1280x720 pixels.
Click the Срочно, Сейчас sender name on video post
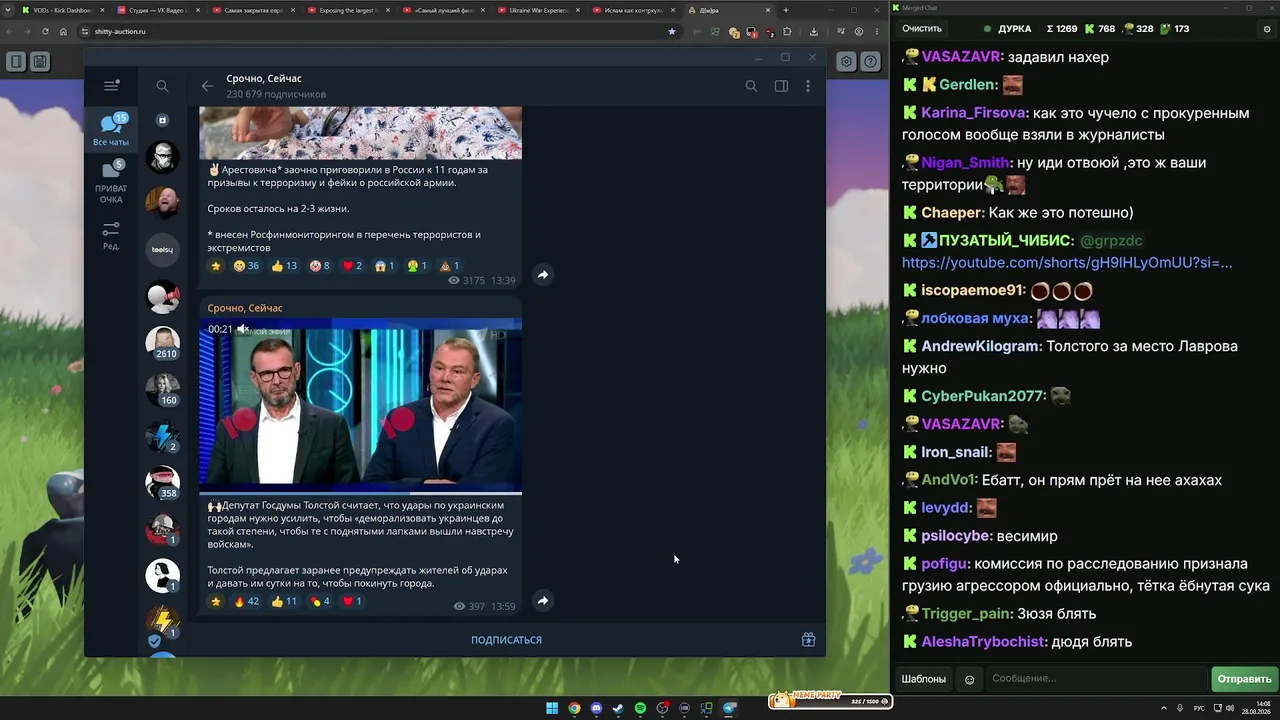point(245,308)
